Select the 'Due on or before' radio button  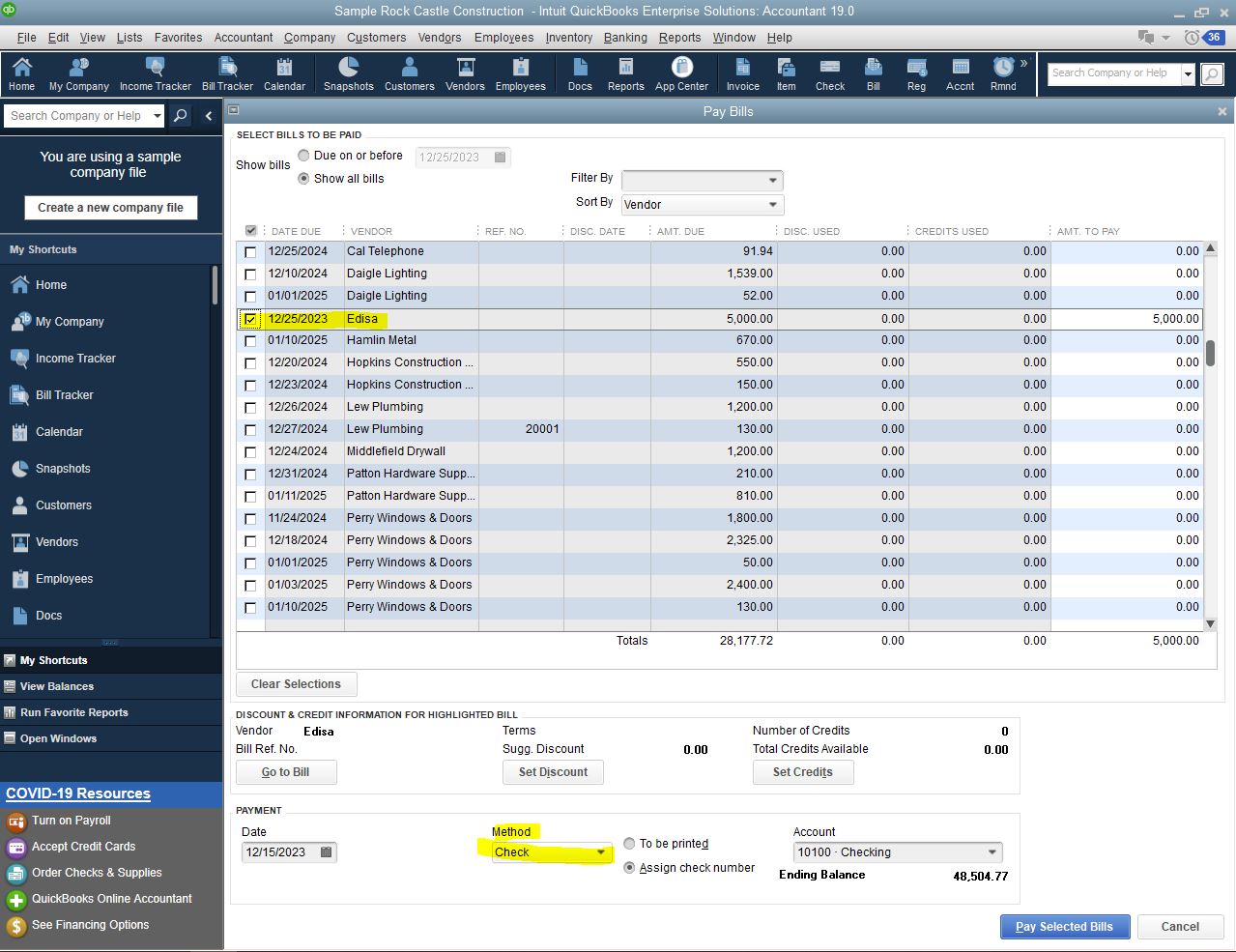(x=304, y=156)
